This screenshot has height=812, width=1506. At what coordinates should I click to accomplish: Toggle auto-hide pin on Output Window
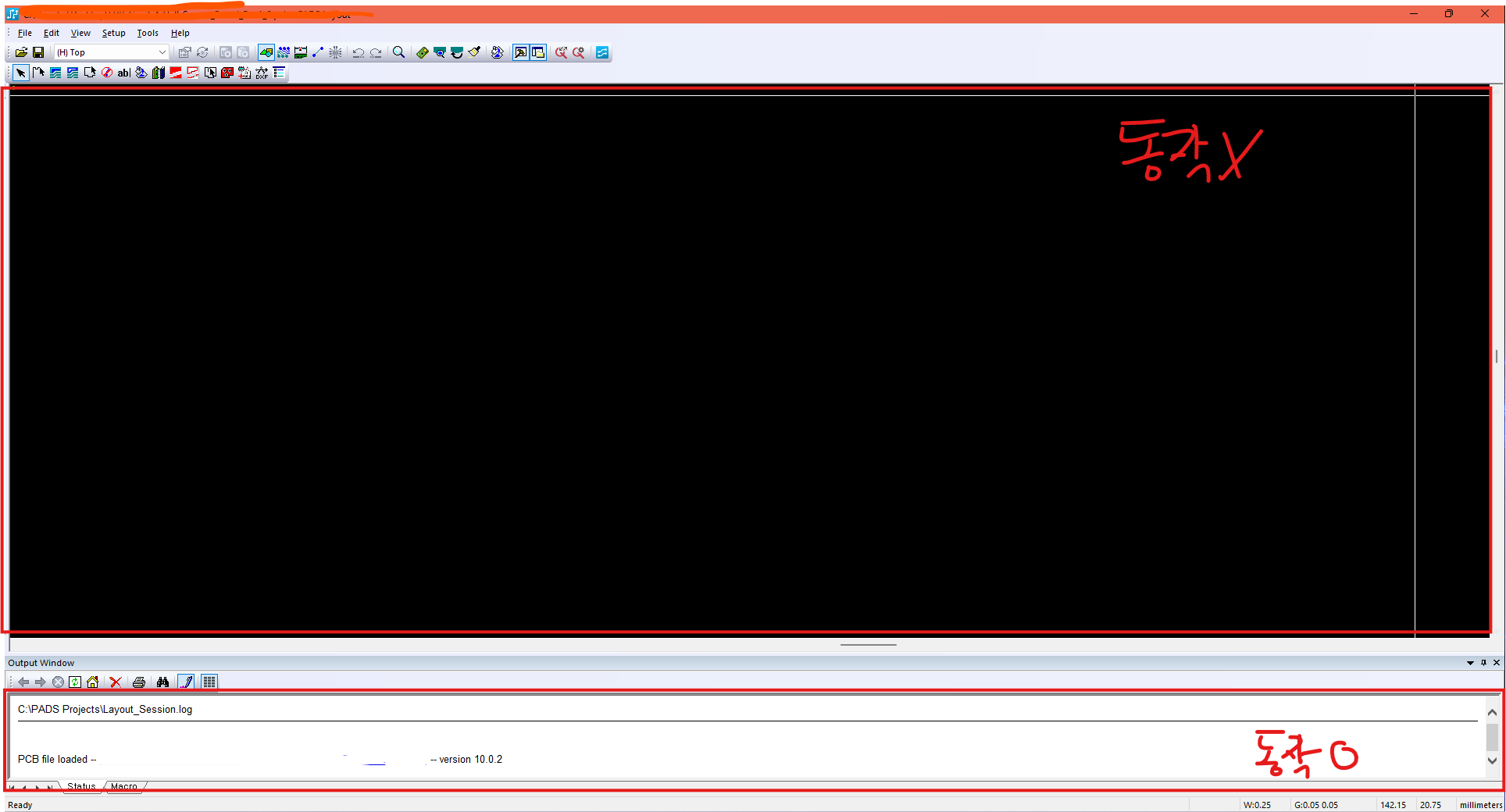[1483, 663]
